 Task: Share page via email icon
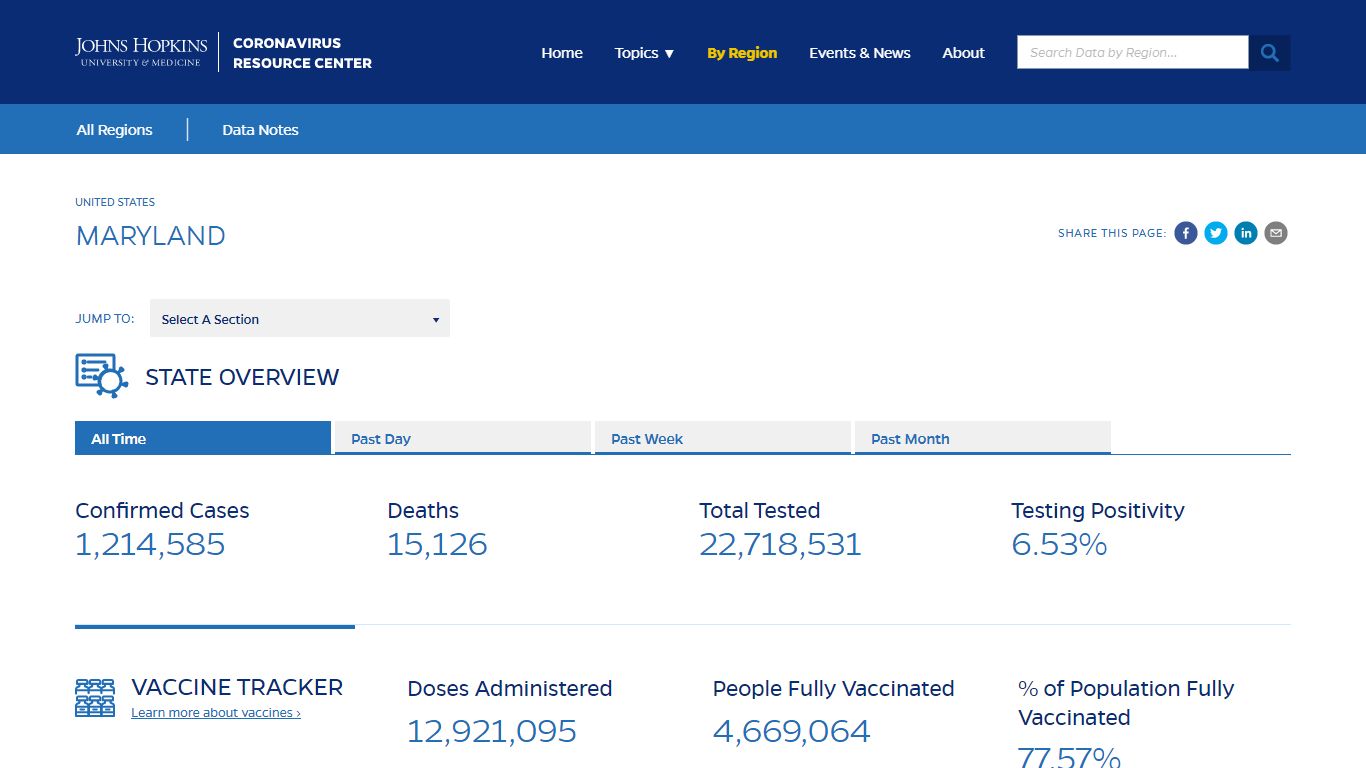[x=1276, y=233]
